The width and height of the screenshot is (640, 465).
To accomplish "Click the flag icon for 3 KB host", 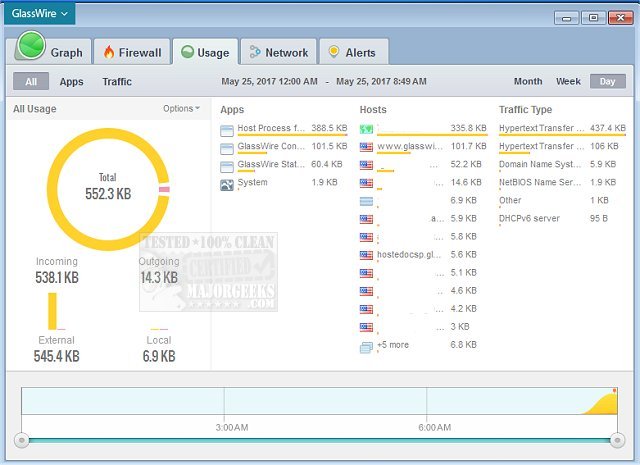I will pos(366,327).
